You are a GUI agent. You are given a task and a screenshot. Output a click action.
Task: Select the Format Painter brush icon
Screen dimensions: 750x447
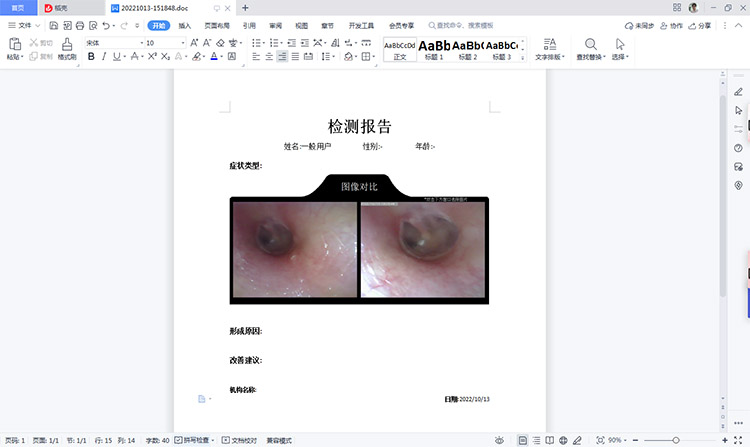click(x=67, y=44)
